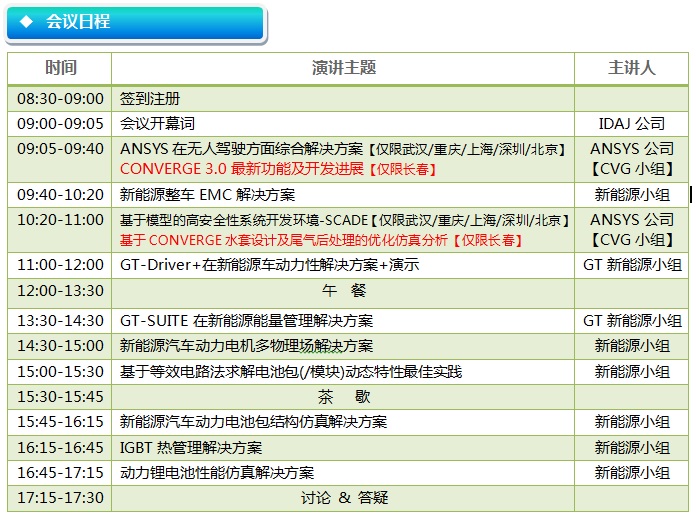Click the 16:45-17:15 time cell

60,472
